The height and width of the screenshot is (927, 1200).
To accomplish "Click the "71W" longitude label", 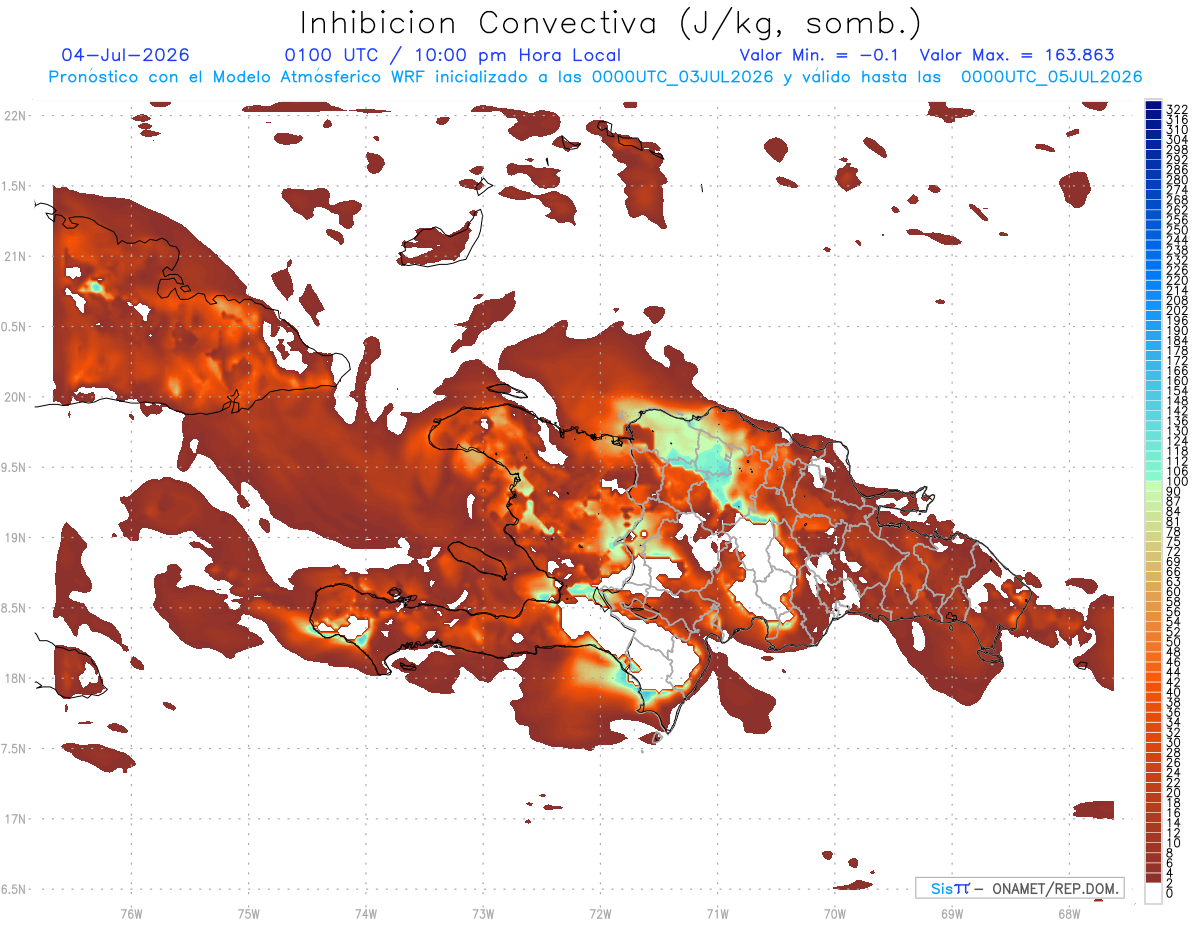I will [x=717, y=912].
